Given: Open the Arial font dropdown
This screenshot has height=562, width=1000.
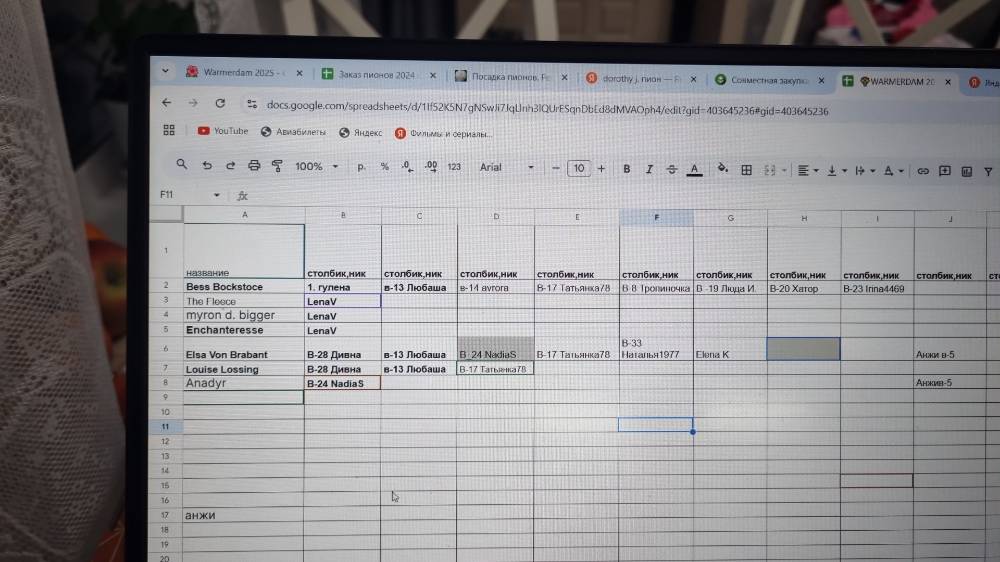Looking at the screenshot, I should [x=506, y=168].
